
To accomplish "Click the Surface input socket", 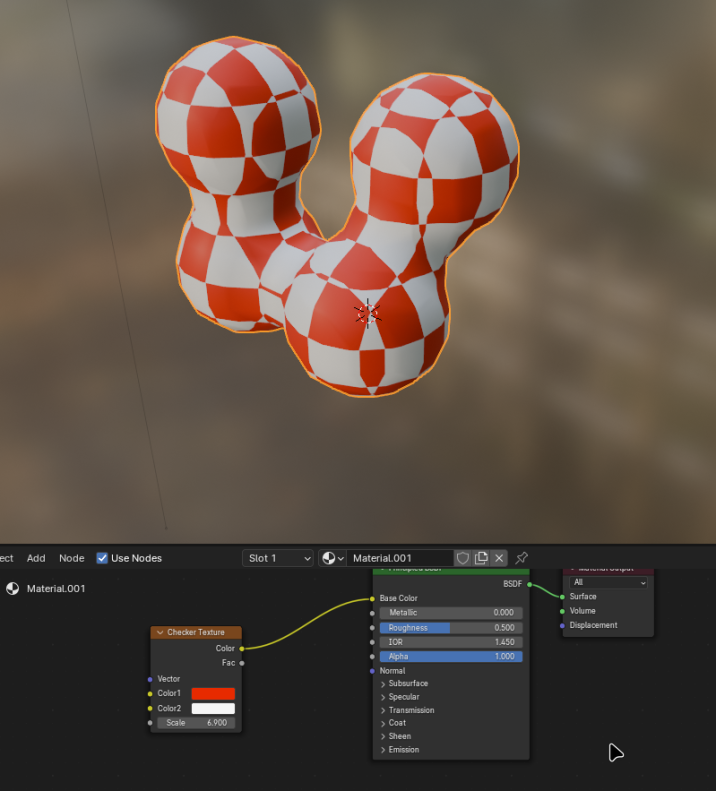I will point(562,597).
